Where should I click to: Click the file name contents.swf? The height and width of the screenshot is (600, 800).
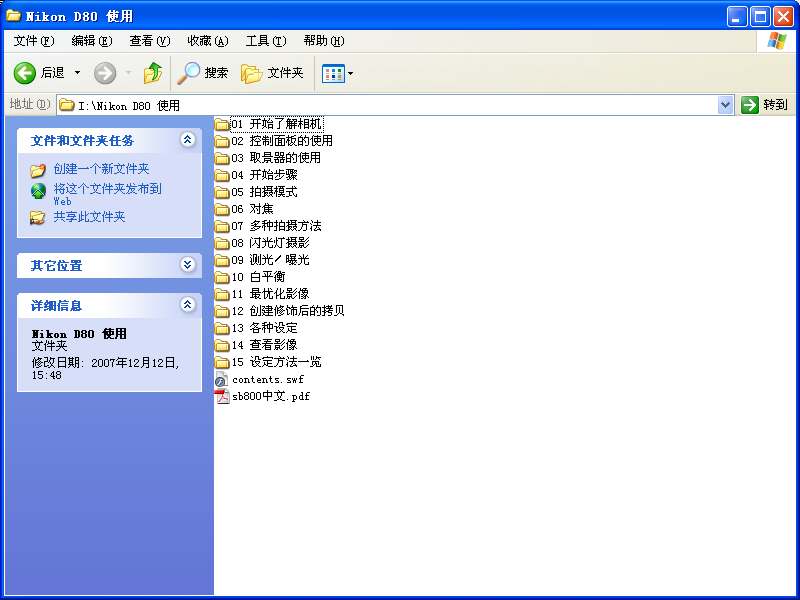coord(268,380)
